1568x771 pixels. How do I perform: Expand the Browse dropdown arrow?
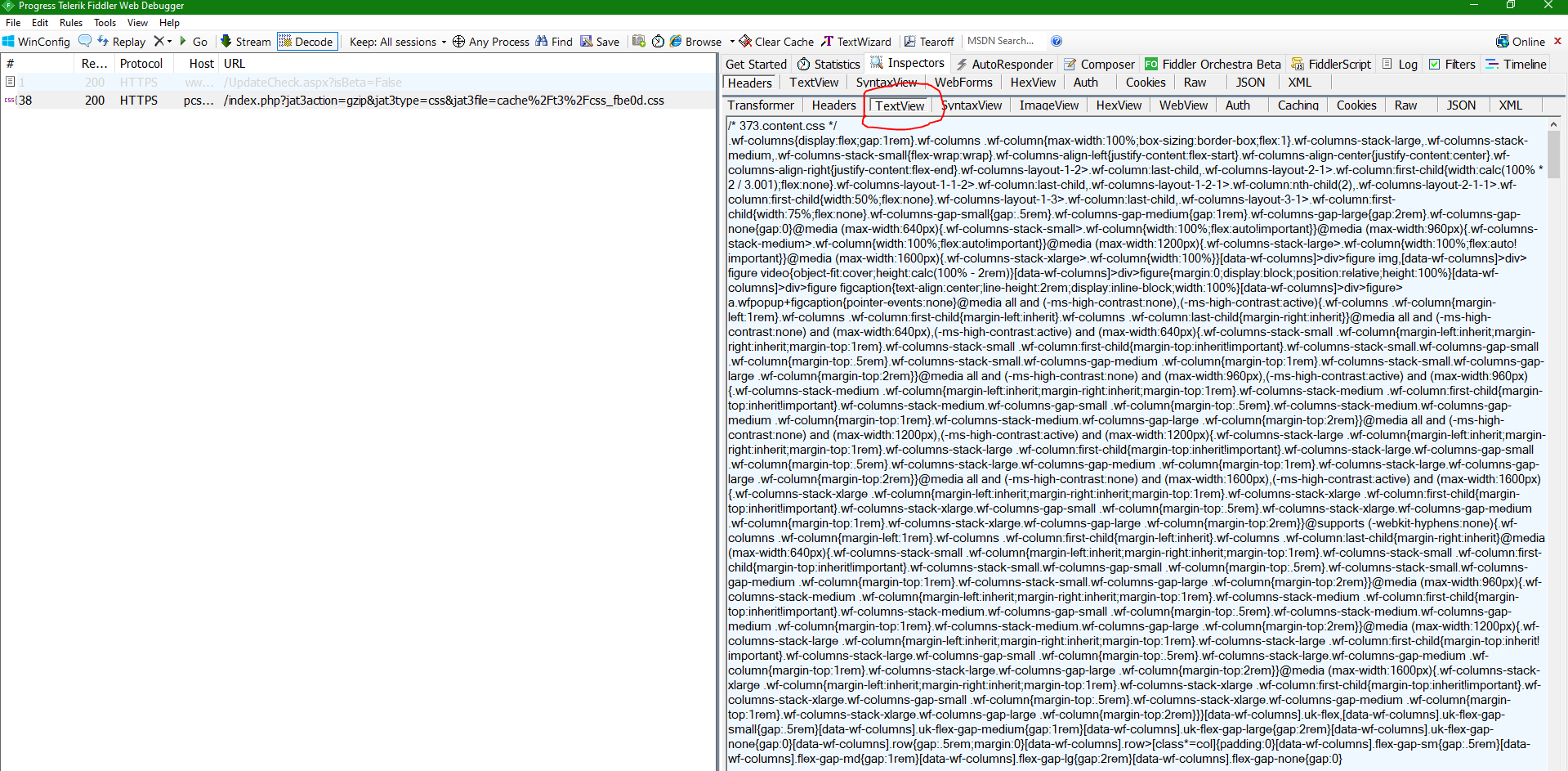coord(730,42)
